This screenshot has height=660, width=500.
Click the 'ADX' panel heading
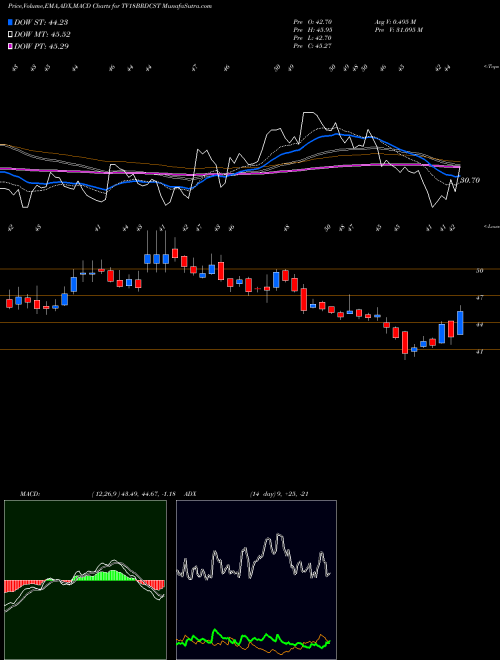[x=190, y=494]
